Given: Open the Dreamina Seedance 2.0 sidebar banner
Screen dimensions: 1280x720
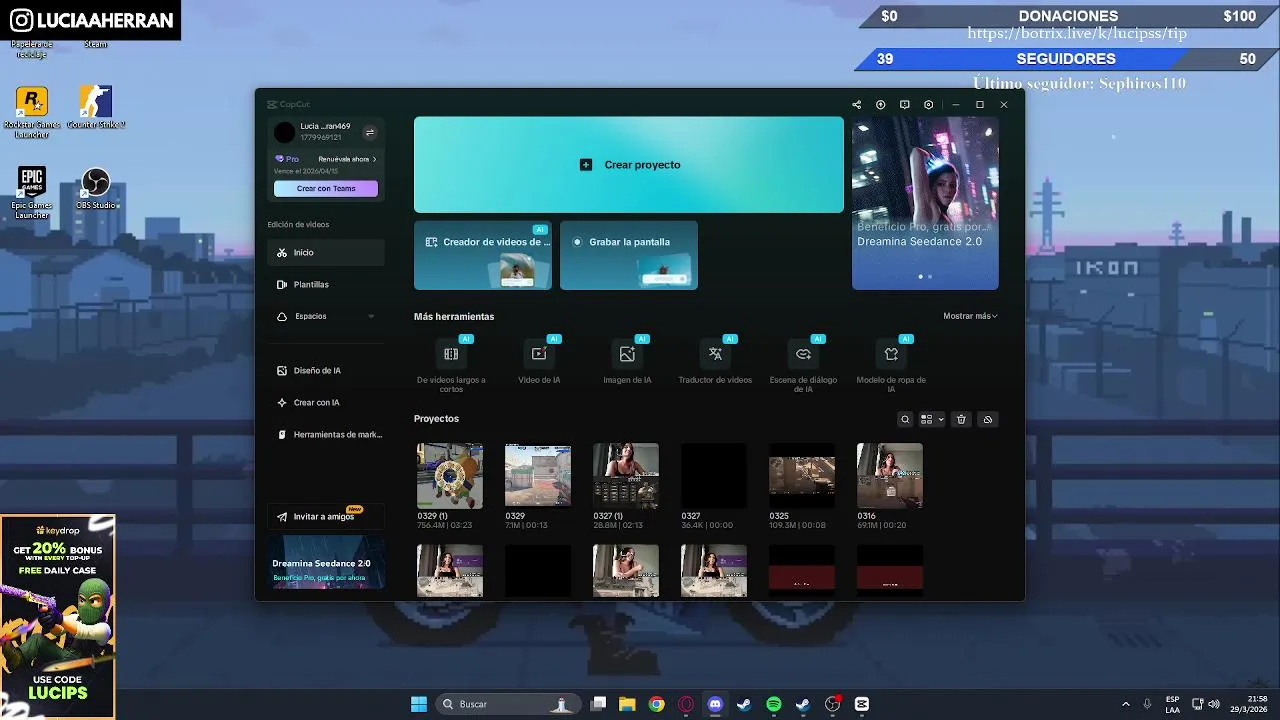Looking at the screenshot, I should [326, 563].
